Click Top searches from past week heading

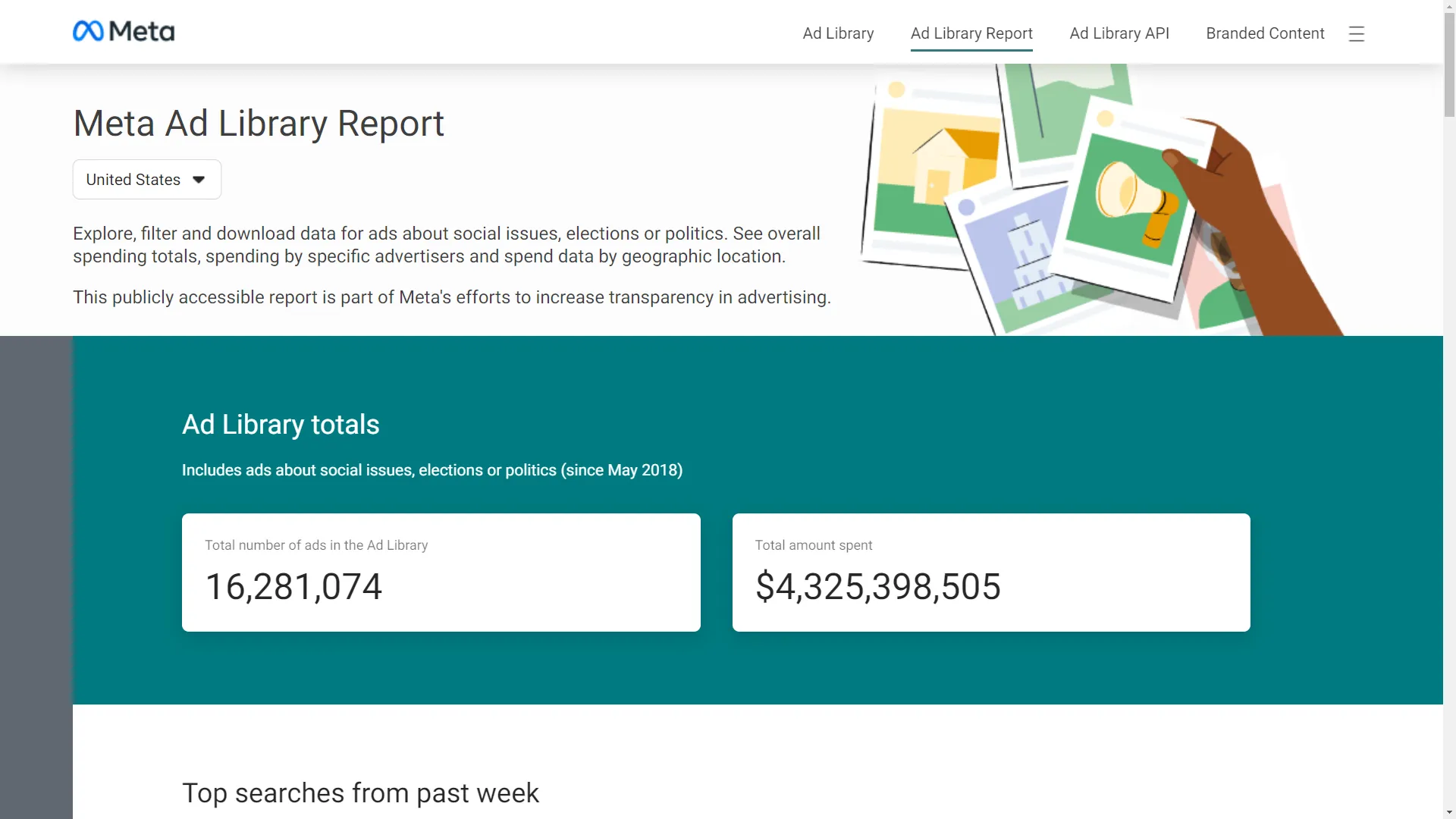[x=360, y=793]
